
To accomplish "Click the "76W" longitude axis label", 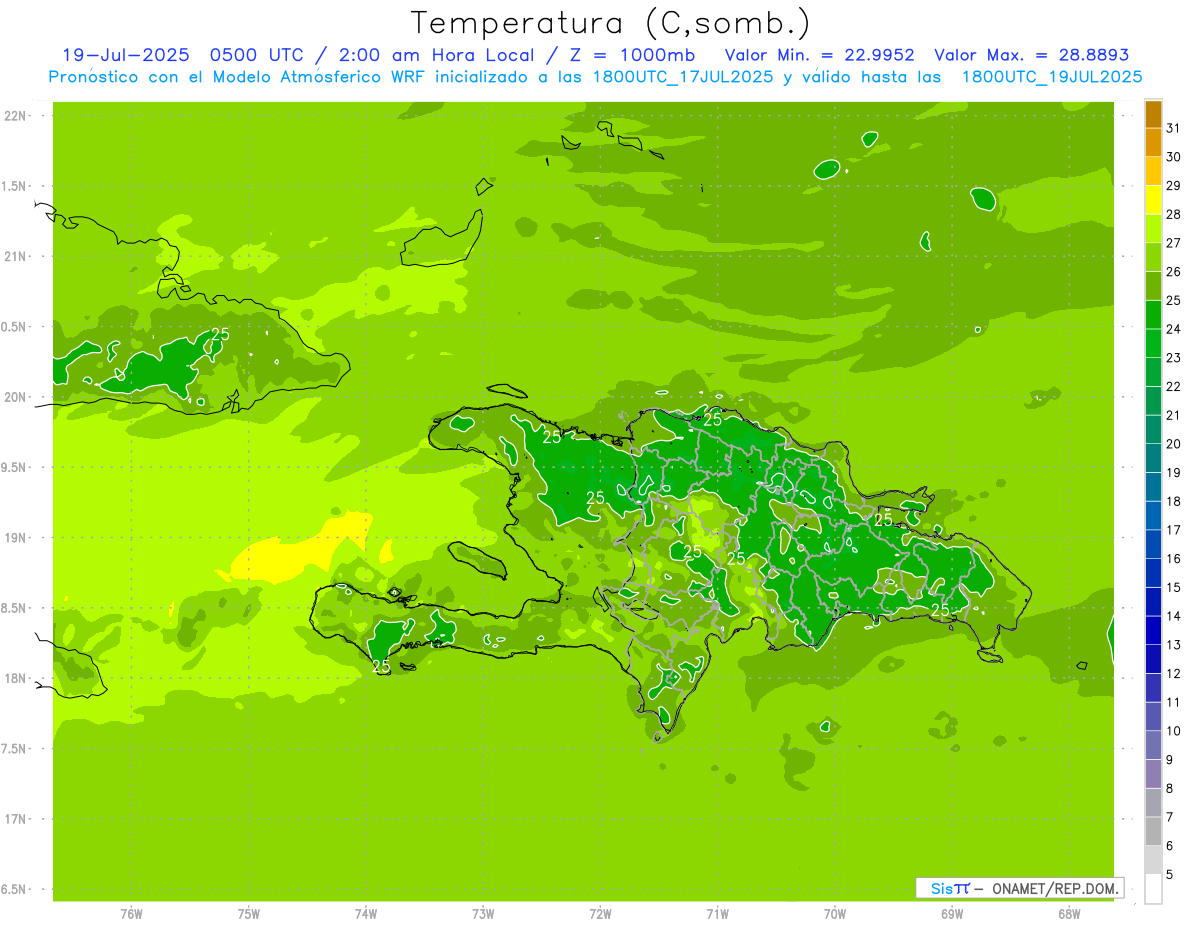I will point(131,914).
